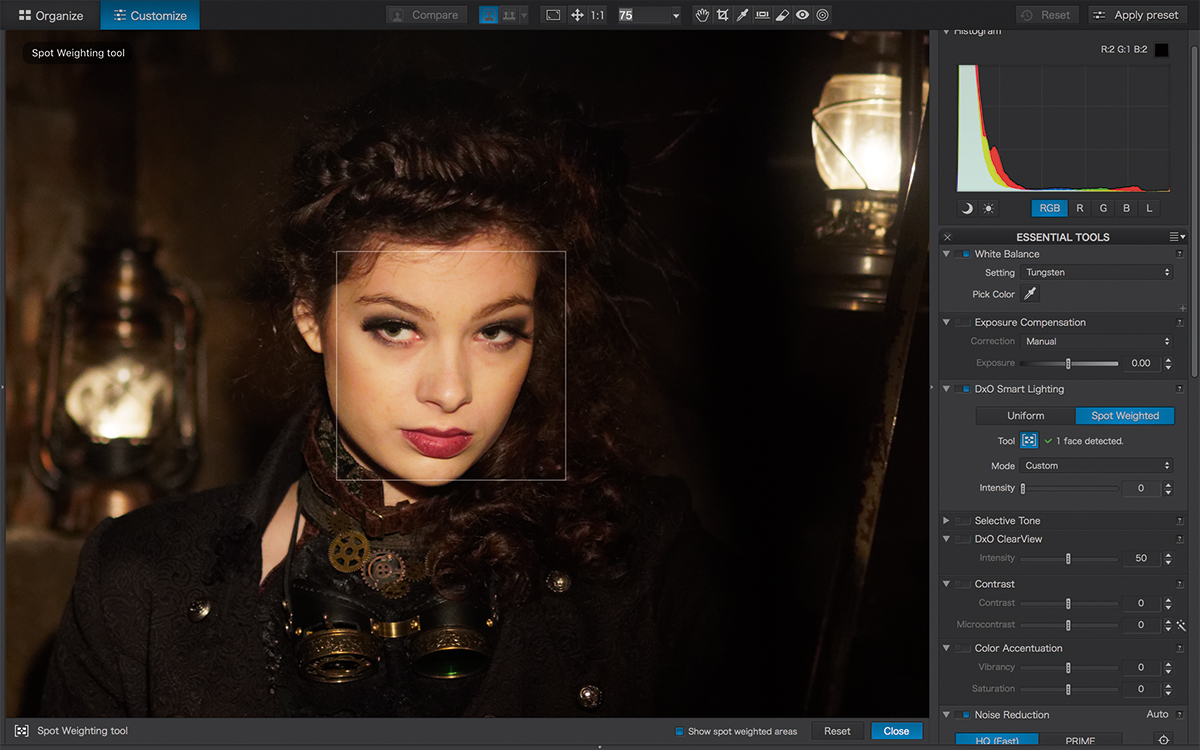Image resolution: width=1200 pixels, height=750 pixels.
Task: Click the Smart Lighting Intensity slider
Action: tap(1070, 488)
